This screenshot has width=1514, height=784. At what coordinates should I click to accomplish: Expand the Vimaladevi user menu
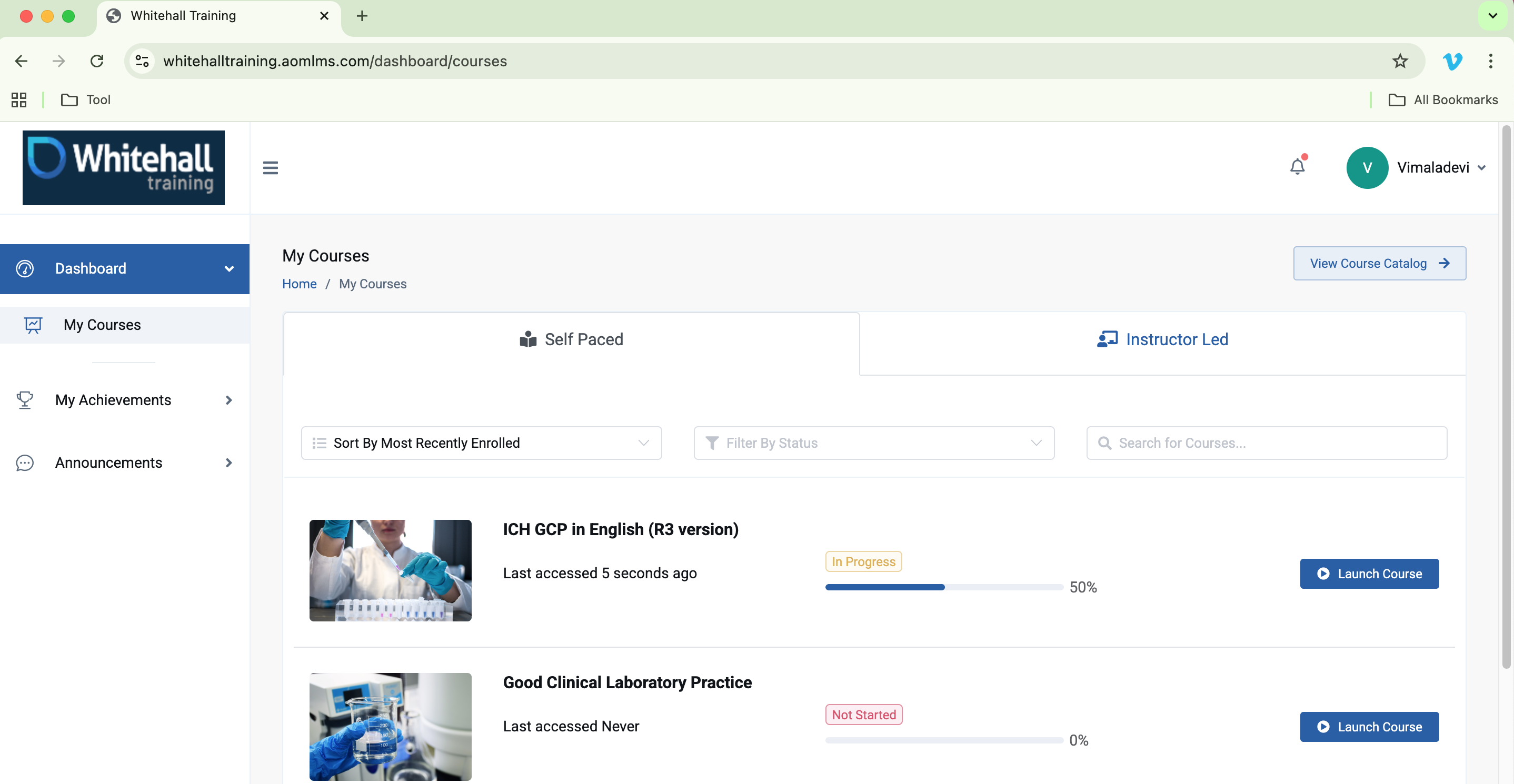[x=1440, y=167]
